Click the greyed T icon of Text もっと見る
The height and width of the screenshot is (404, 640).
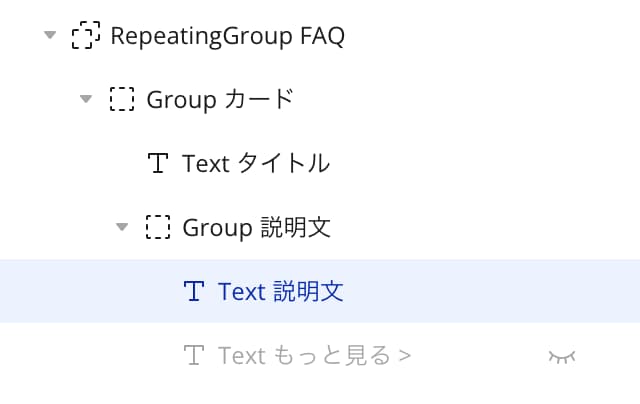194,355
